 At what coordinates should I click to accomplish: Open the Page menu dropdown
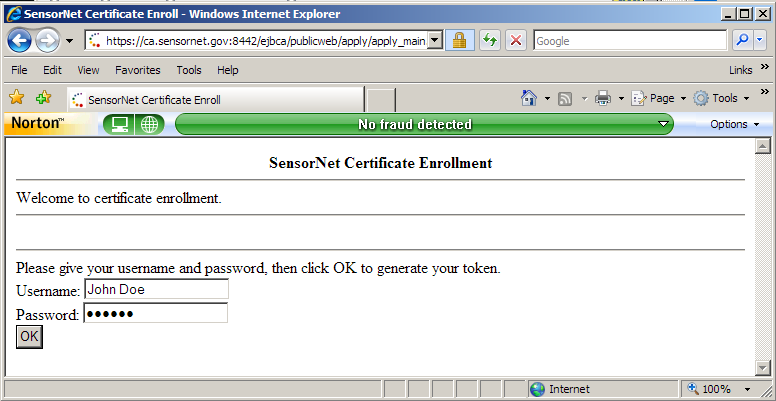click(x=659, y=98)
